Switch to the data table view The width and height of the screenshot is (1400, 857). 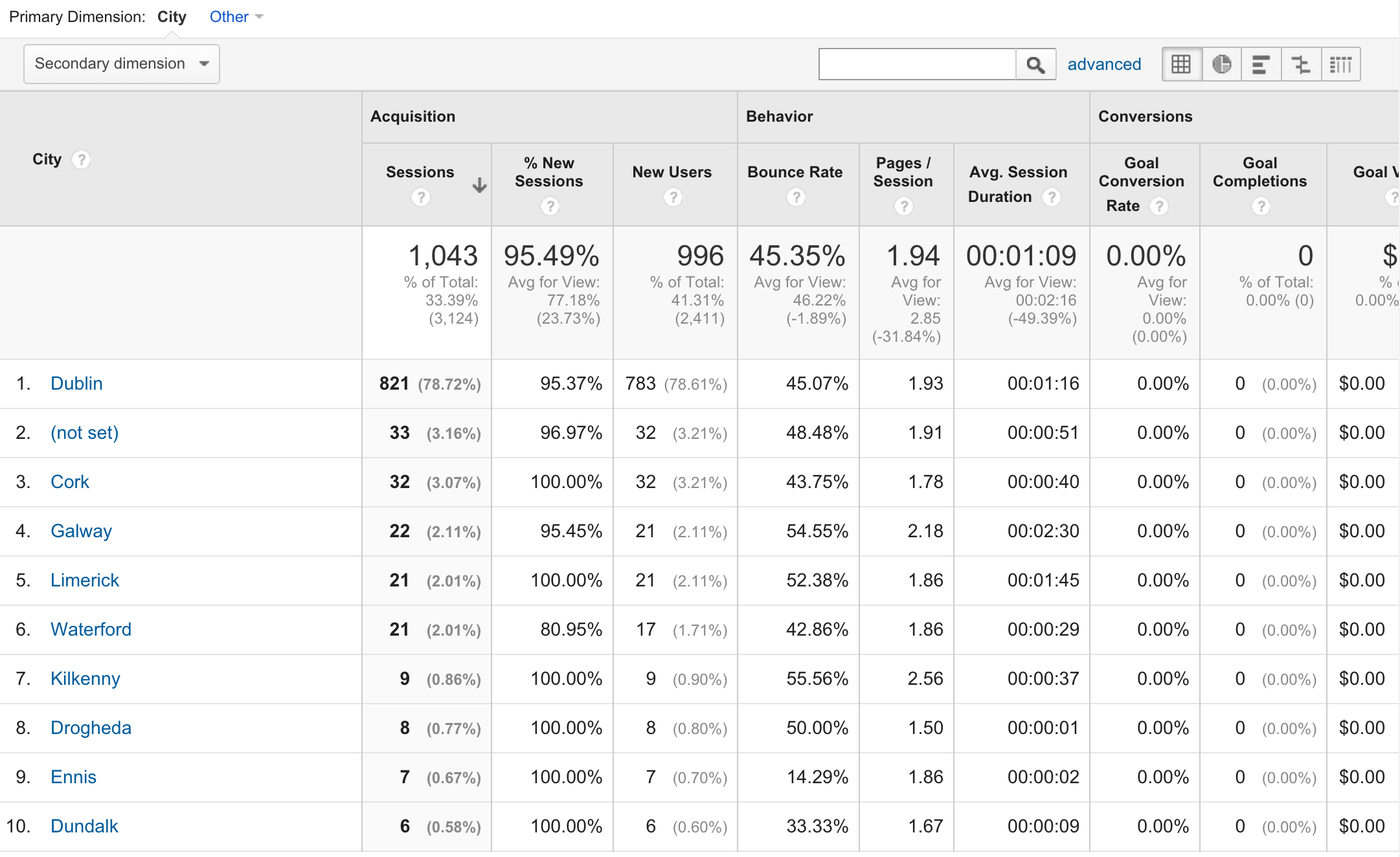point(1182,64)
